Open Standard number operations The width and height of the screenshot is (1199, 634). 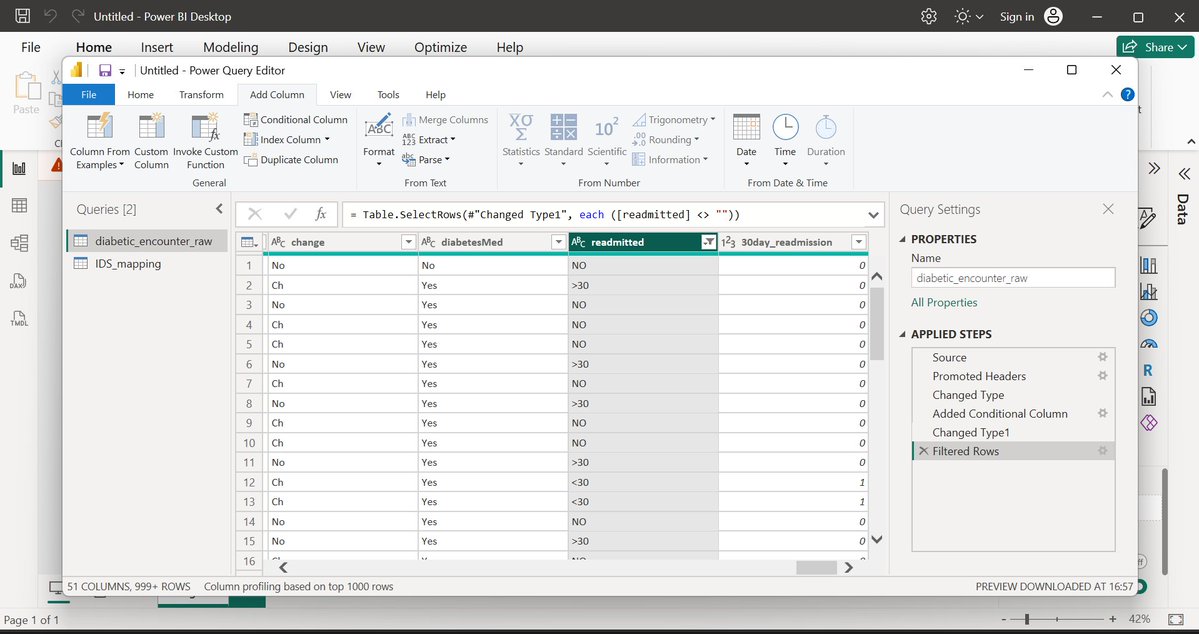pyautogui.click(x=564, y=141)
